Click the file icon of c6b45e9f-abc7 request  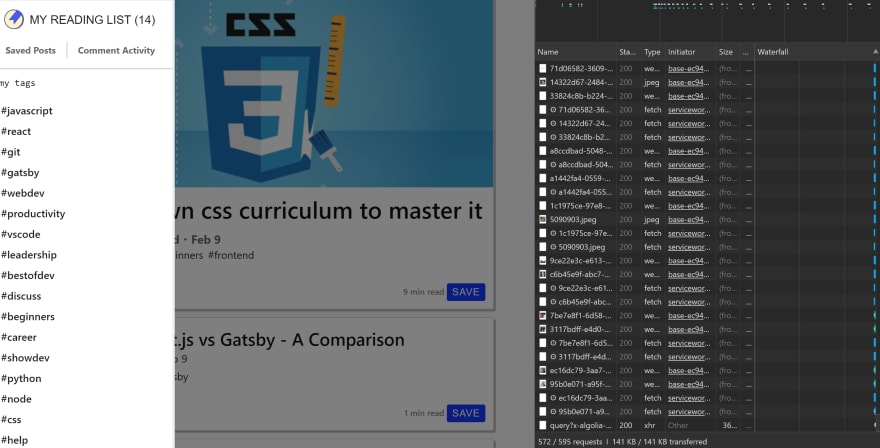click(542, 275)
